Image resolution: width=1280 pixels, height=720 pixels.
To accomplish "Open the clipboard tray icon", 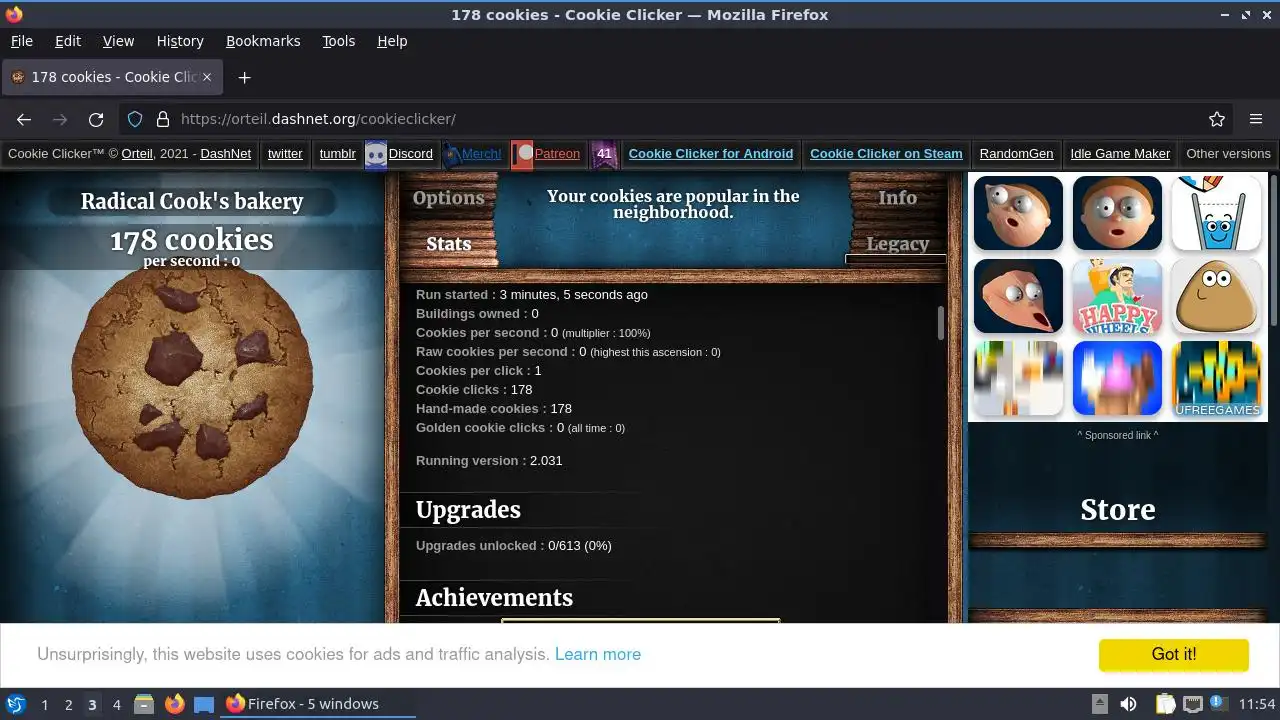I will [x=1165, y=704].
